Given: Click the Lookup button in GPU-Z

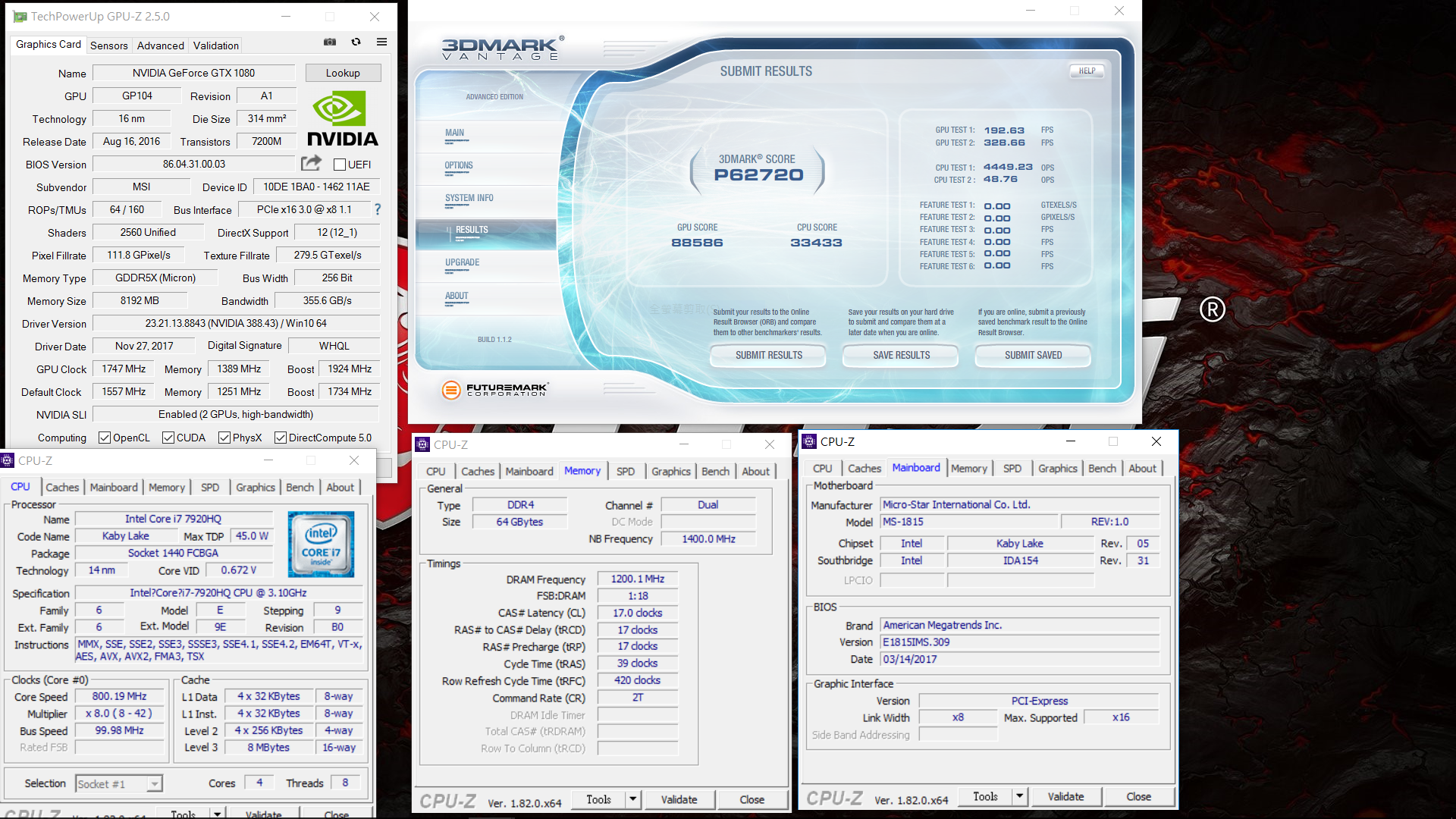Looking at the screenshot, I should (343, 73).
